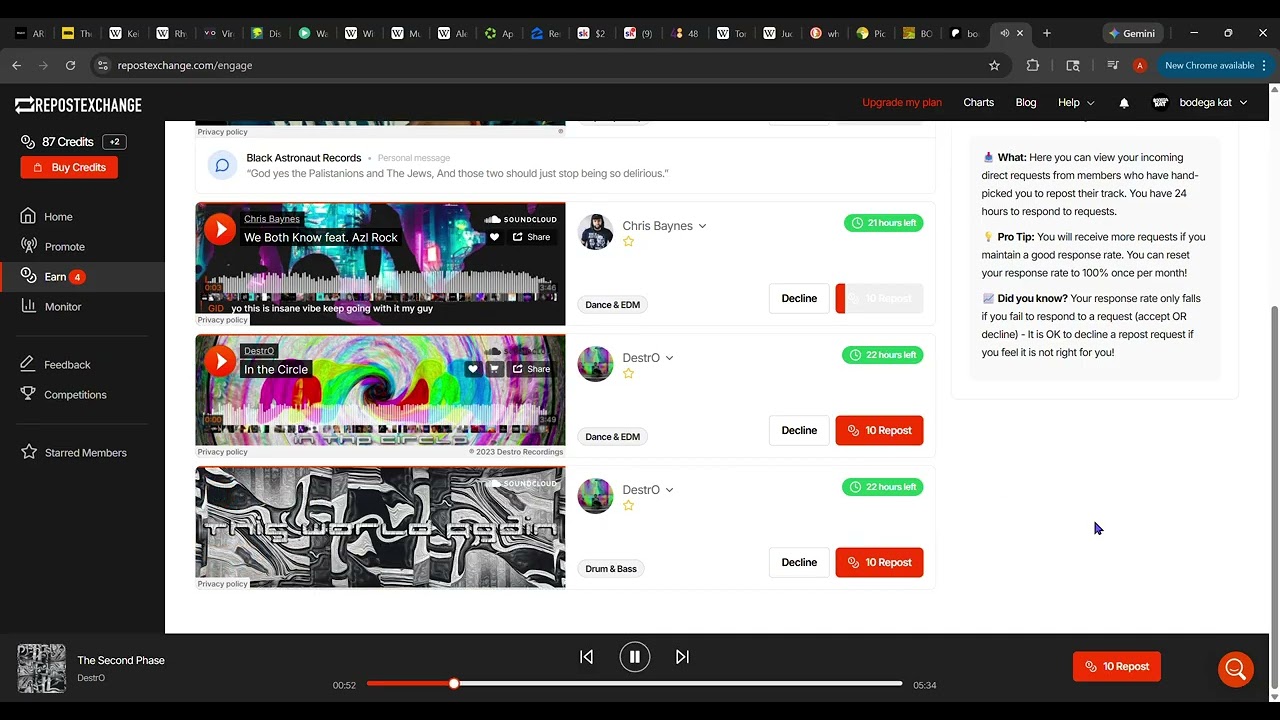Play the We Both Know track

(x=220, y=229)
